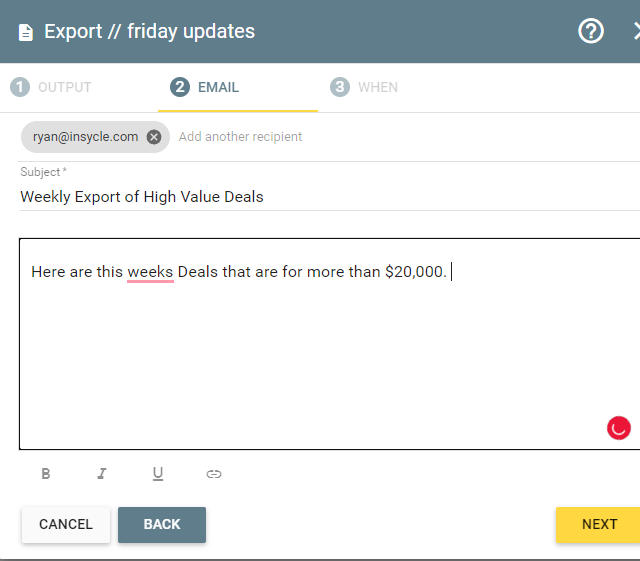Remove ryan@insycle.com recipient chip
Viewport: 640px width, 561px height.
click(154, 137)
